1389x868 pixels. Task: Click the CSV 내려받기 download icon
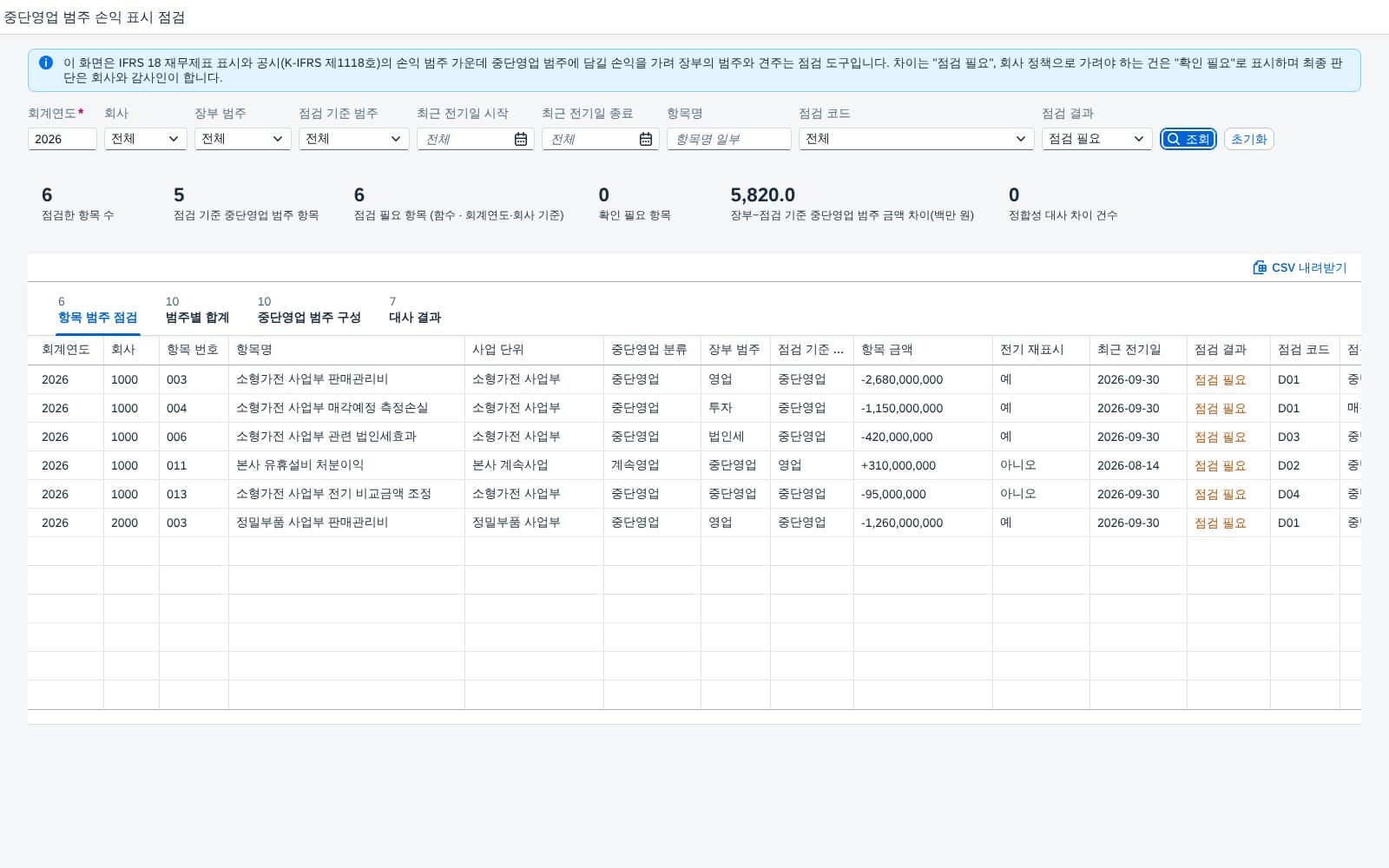pos(1260,267)
